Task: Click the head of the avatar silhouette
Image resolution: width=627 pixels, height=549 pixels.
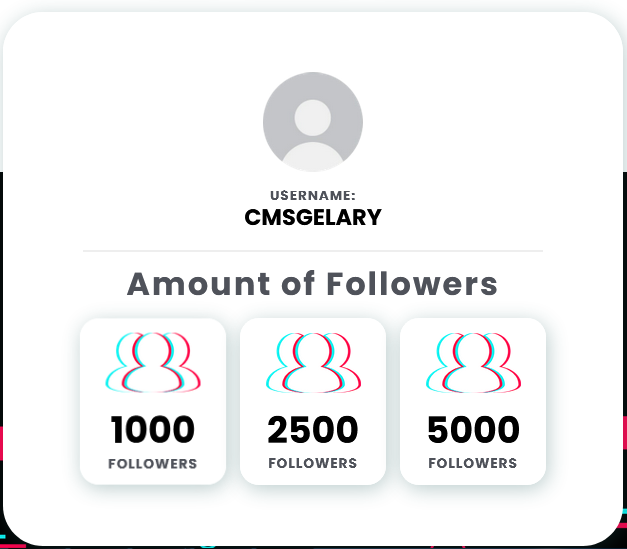Action: (313, 117)
